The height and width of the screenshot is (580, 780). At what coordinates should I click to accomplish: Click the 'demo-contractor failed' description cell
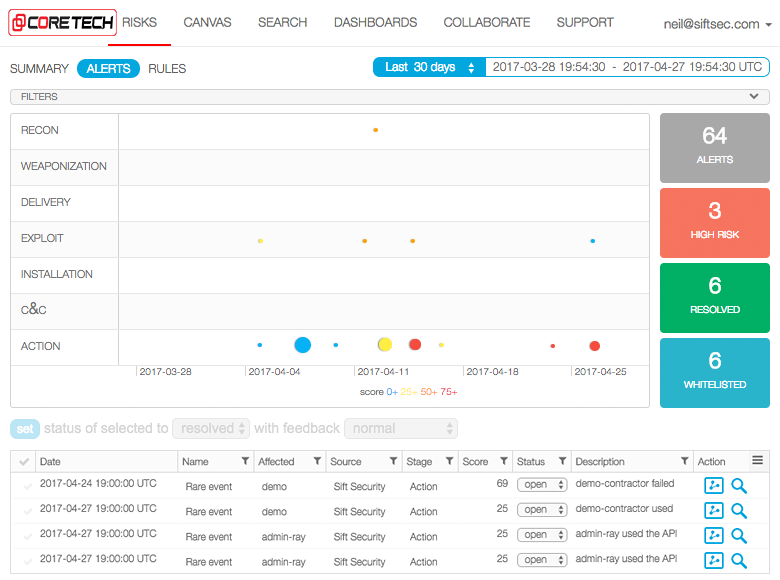click(x=625, y=483)
